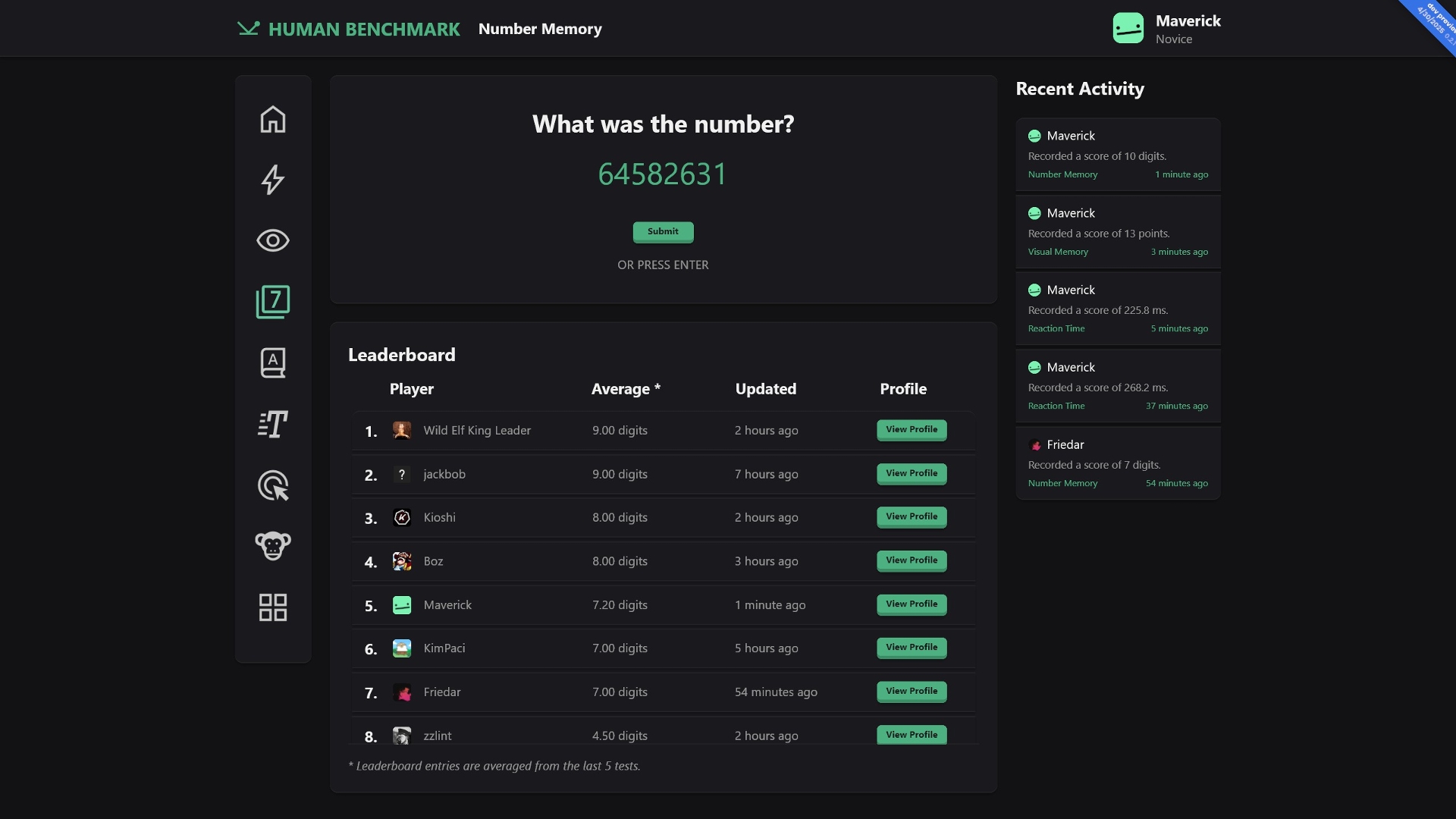
Task: Click Wild Elf King Leader's avatar
Action: 402,431
